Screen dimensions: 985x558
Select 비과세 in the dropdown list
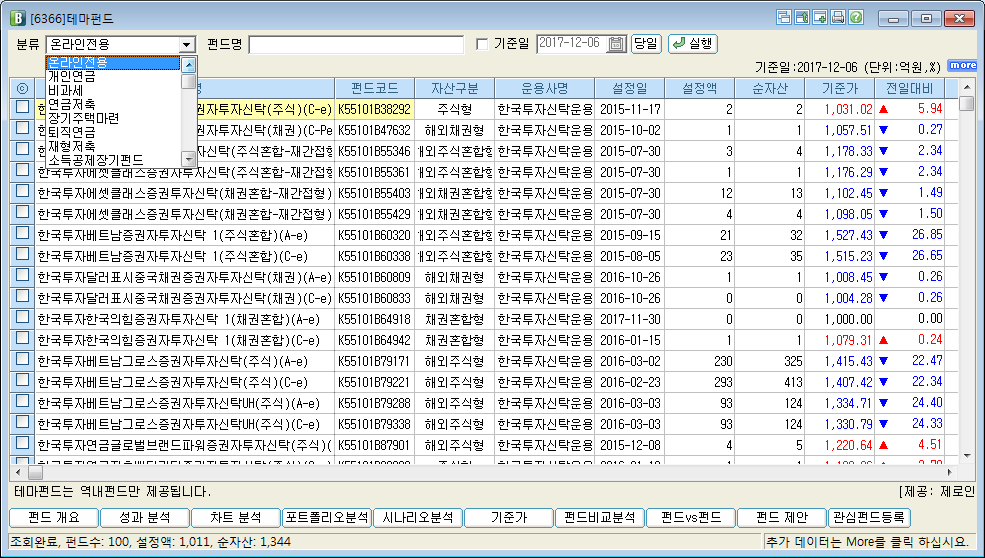point(114,90)
